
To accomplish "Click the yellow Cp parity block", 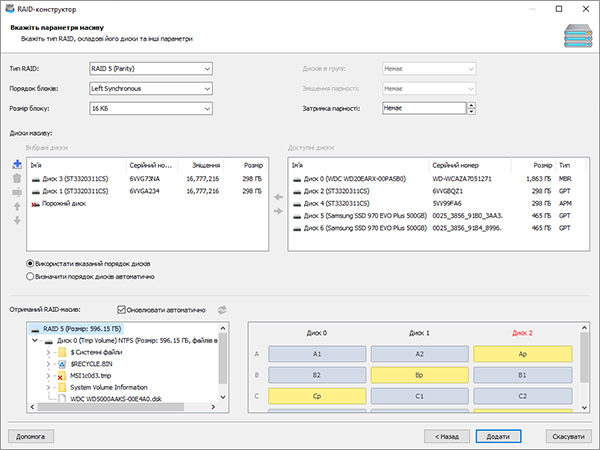I will coord(317,396).
